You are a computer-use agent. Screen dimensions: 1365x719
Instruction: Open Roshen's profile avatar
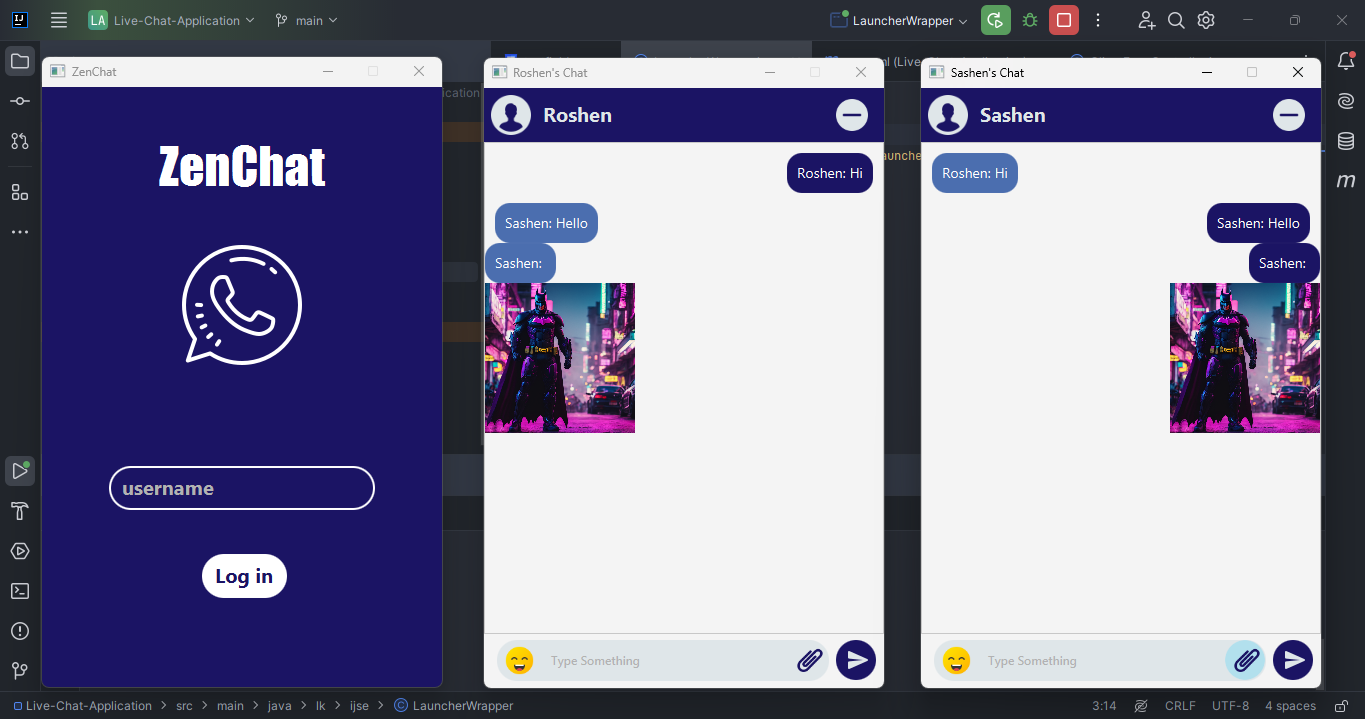pyautogui.click(x=511, y=115)
